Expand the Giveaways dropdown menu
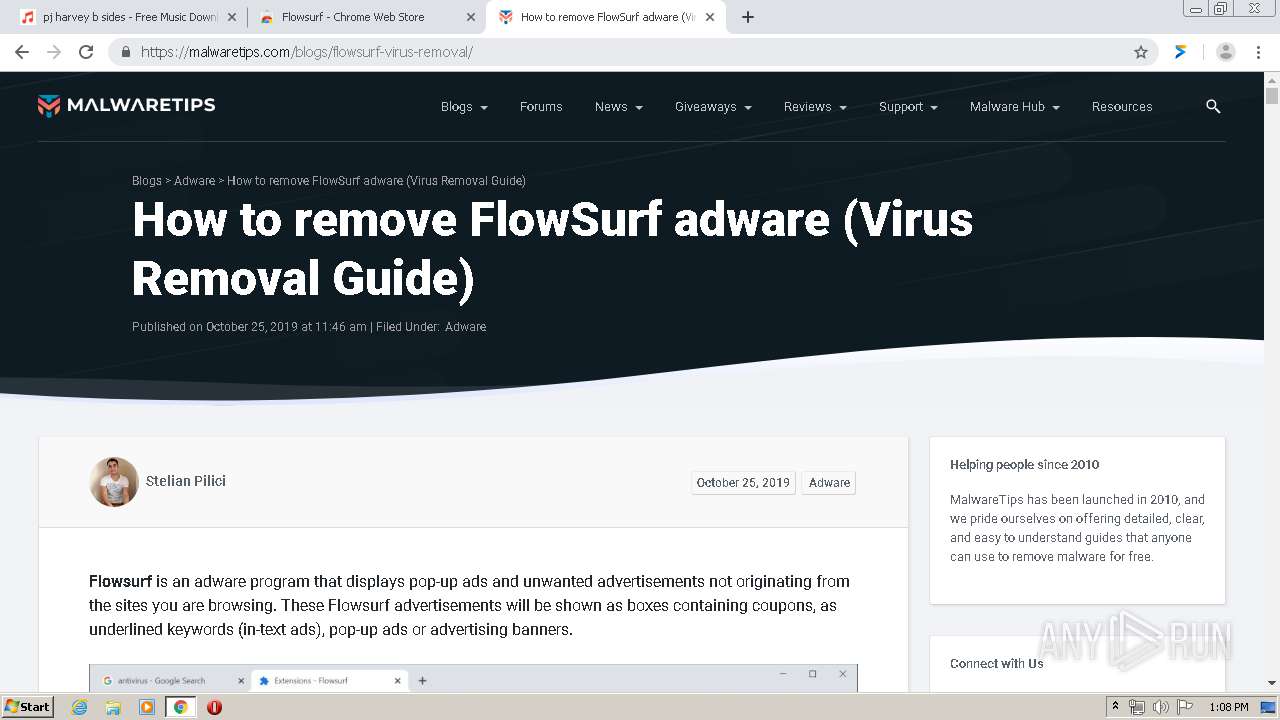This screenshot has height=720, width=1280. pyautogui.click(x=713, y=107)
